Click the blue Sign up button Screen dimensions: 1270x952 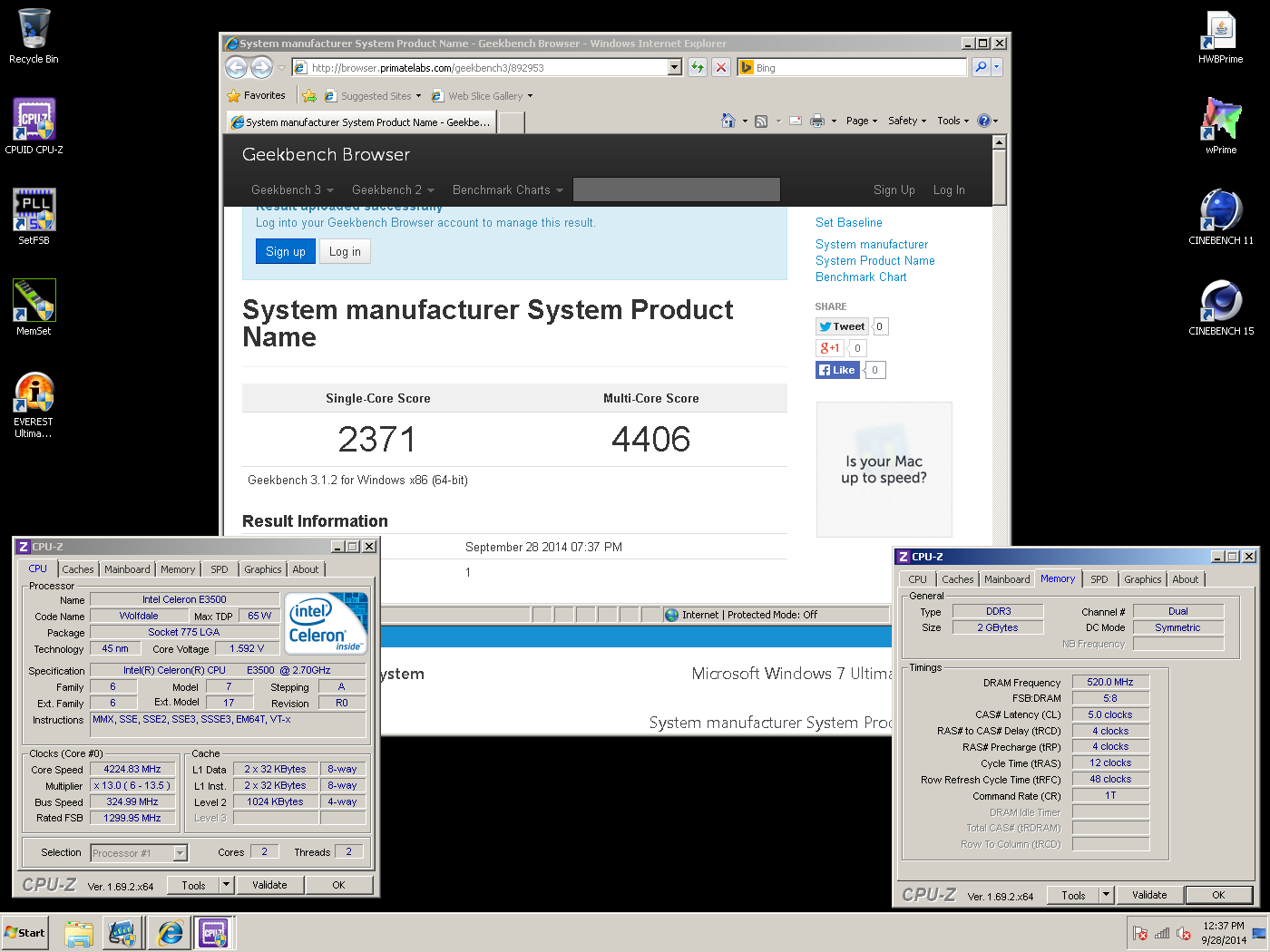(286, 251)
